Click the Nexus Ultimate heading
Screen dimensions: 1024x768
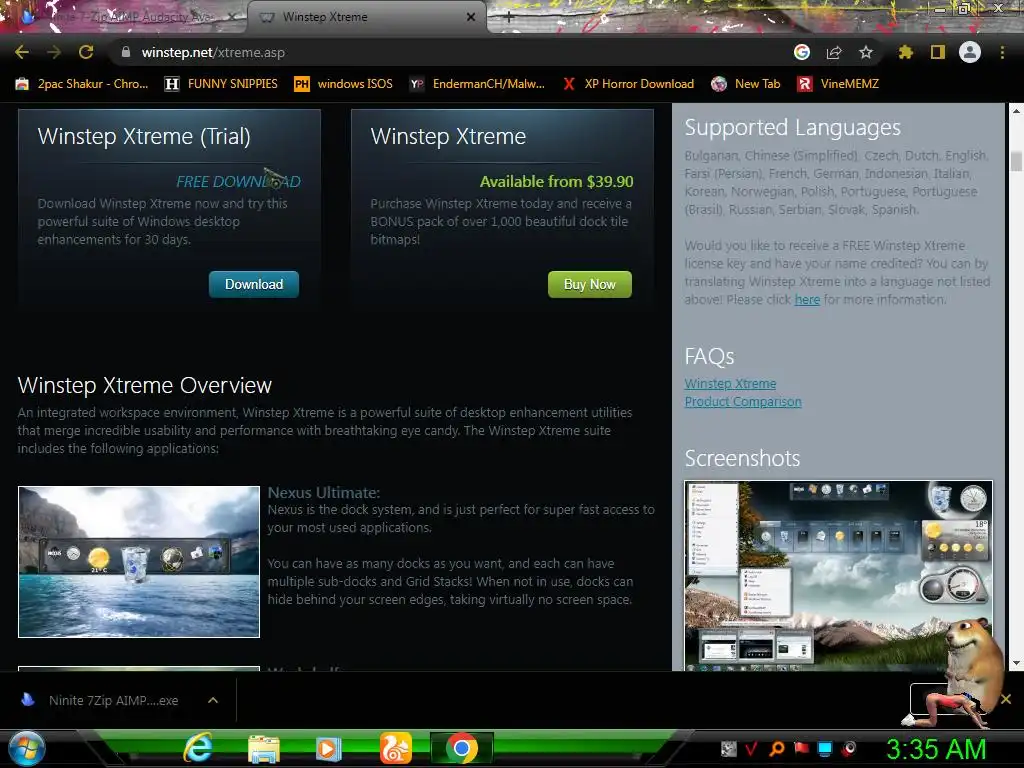(323, 492)
